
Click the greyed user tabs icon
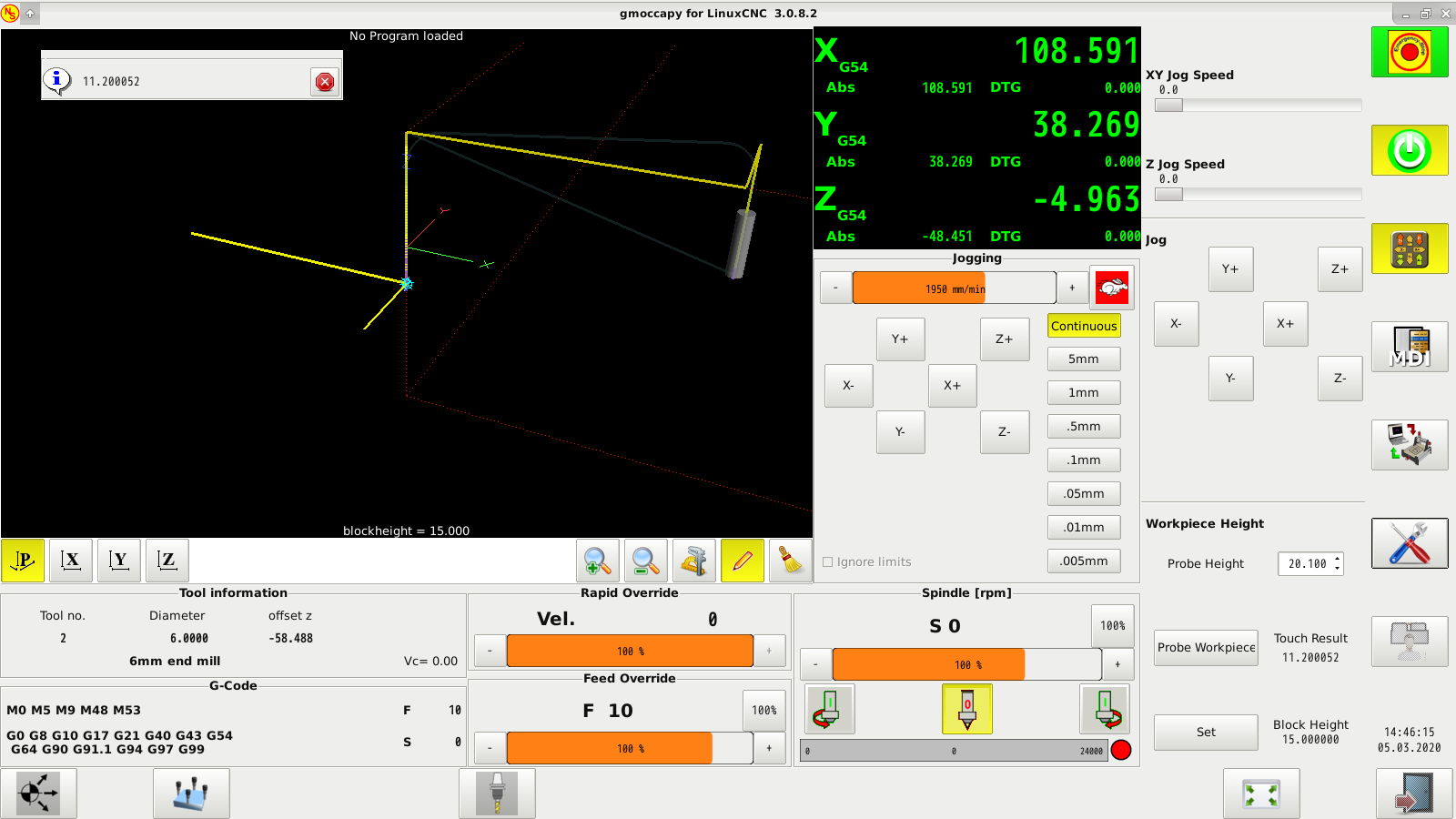tap(1410, 642)
